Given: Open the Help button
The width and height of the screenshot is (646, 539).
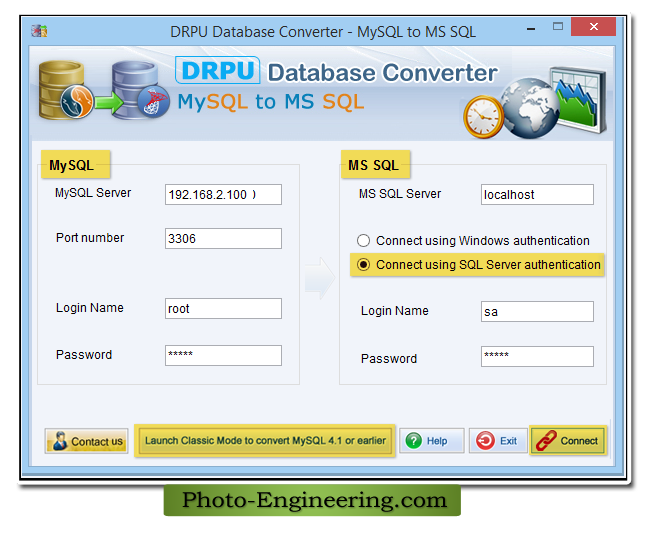Looking at the screenshot, I should click(432, 441).
